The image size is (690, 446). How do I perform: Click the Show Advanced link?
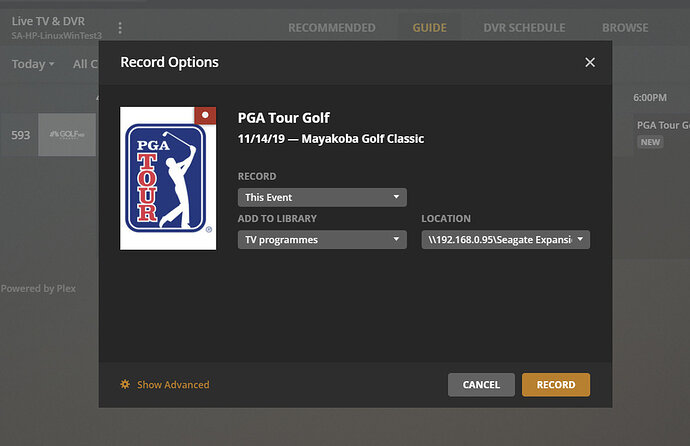[173, 385]
